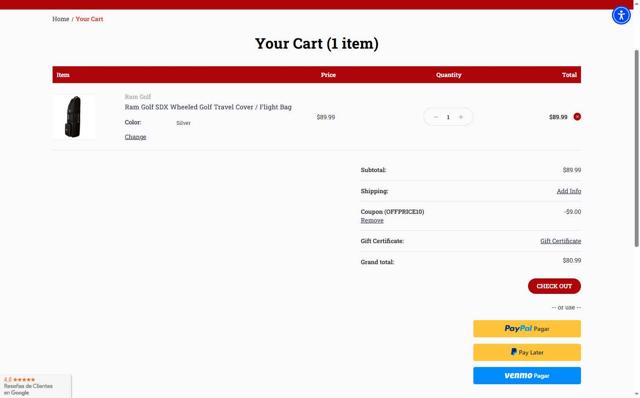Click the quantity field showing 1
The width and height of the screenshot is (640, 398).
[448, 117]
